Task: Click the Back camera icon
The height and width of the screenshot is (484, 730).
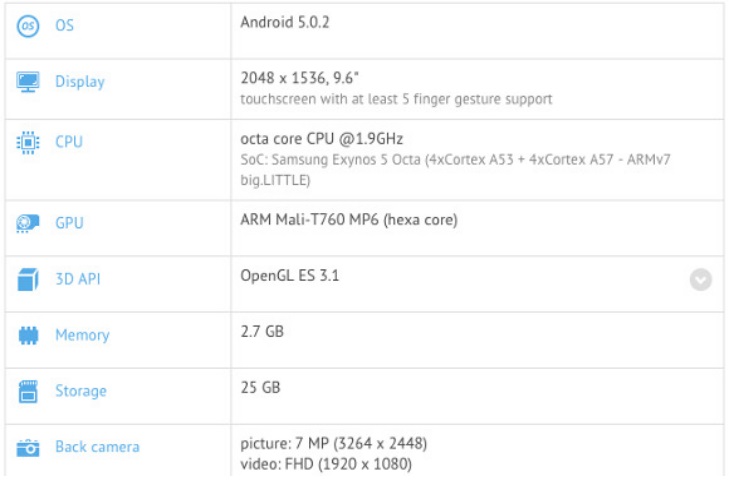Action: pos(29,447)
